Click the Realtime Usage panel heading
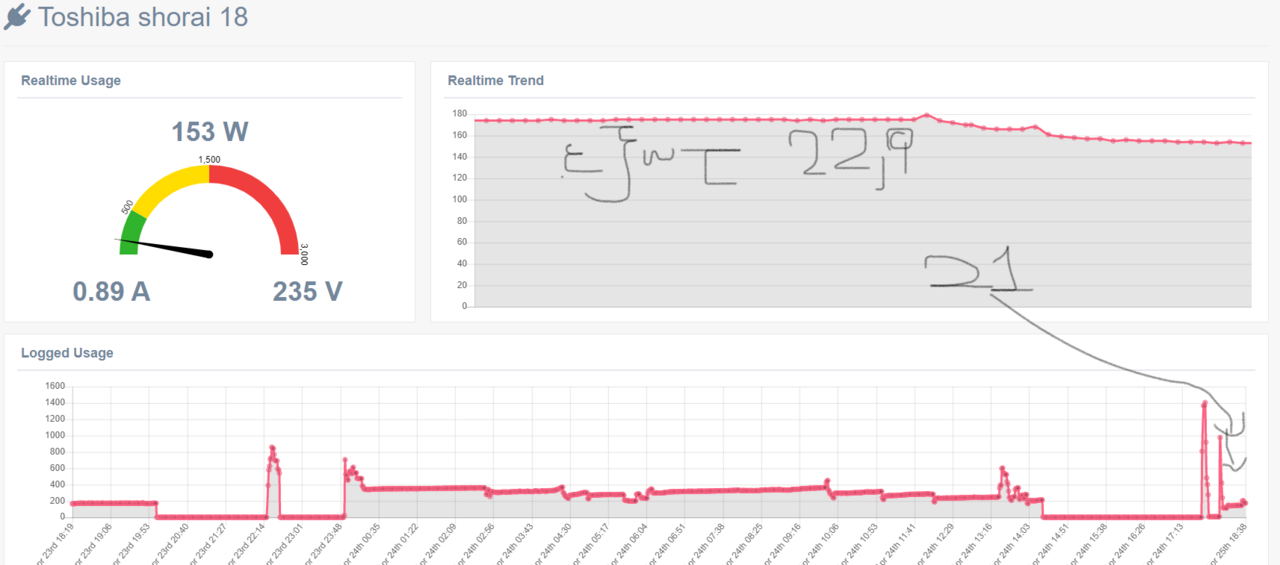 [71, 80]
